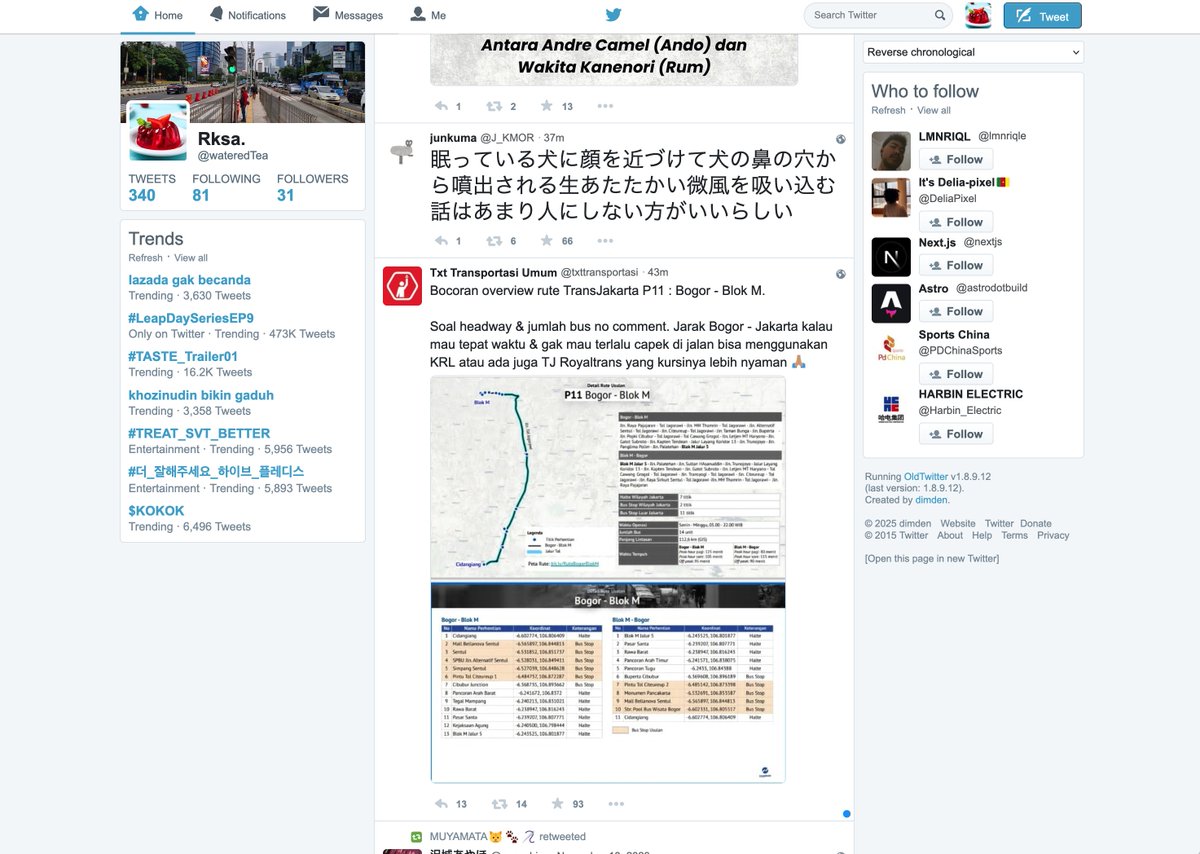Screen dimensions: 1200x854
Task: Open the Bogor - Blok M stops table image
Action: coord(608,682)
